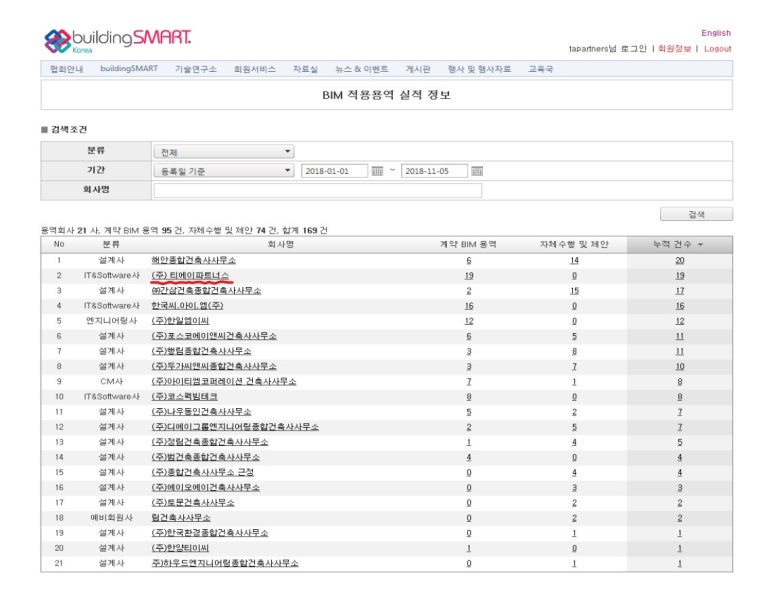Open company link (주)한양티이씨
The image size is (773, 599).
180,548
